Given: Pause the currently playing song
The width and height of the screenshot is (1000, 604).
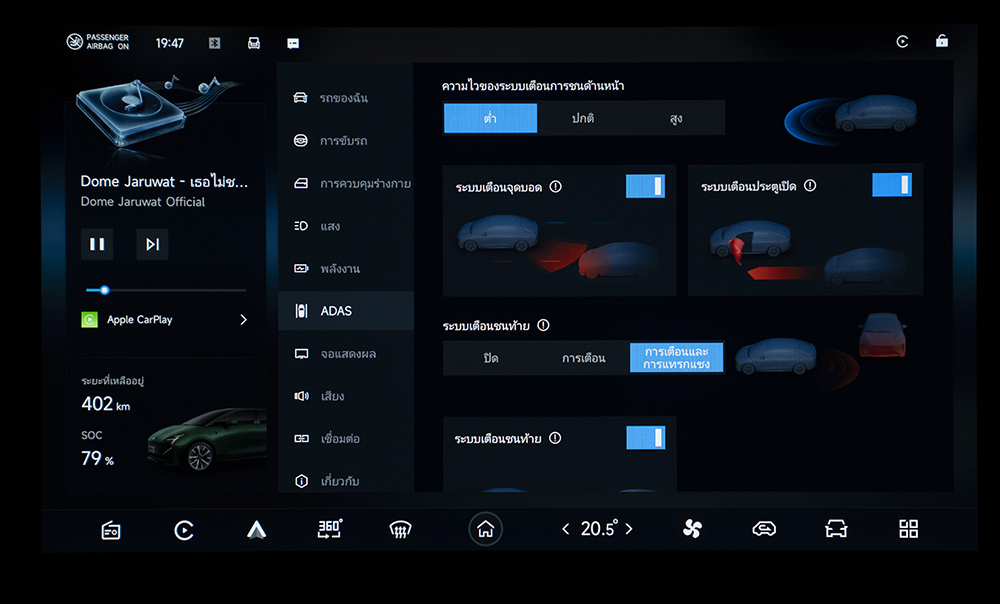Looking at the screenshot, I should [x=97, y=244].
